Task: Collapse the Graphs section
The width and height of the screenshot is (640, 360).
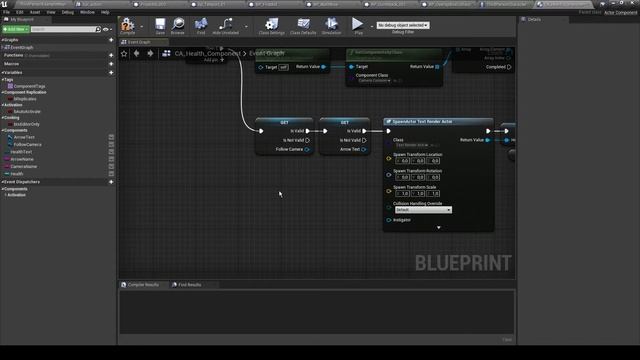Action: [x=2, y=40]
